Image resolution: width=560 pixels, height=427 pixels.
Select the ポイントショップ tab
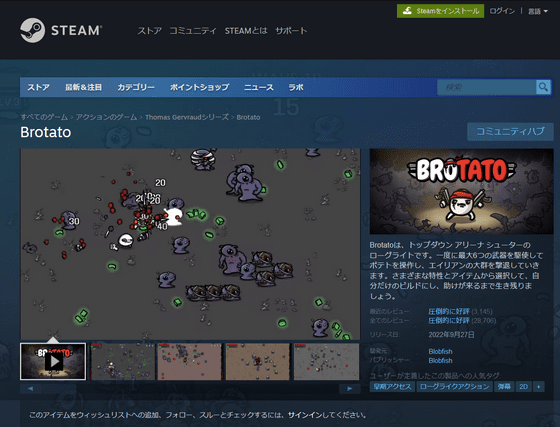click(199, 87)
